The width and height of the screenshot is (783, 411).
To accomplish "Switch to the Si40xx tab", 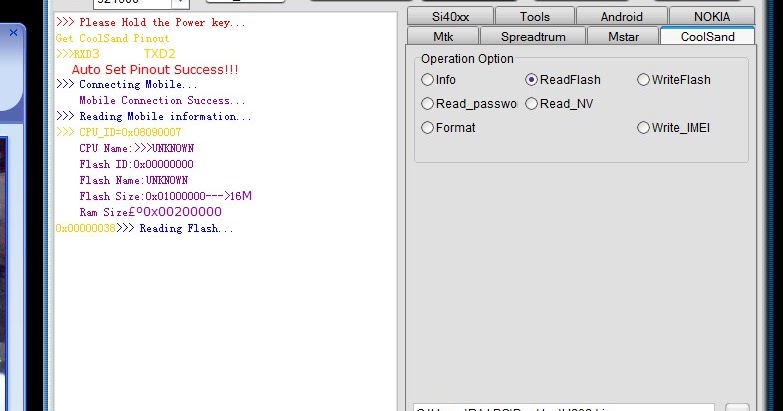I will 450,16.
